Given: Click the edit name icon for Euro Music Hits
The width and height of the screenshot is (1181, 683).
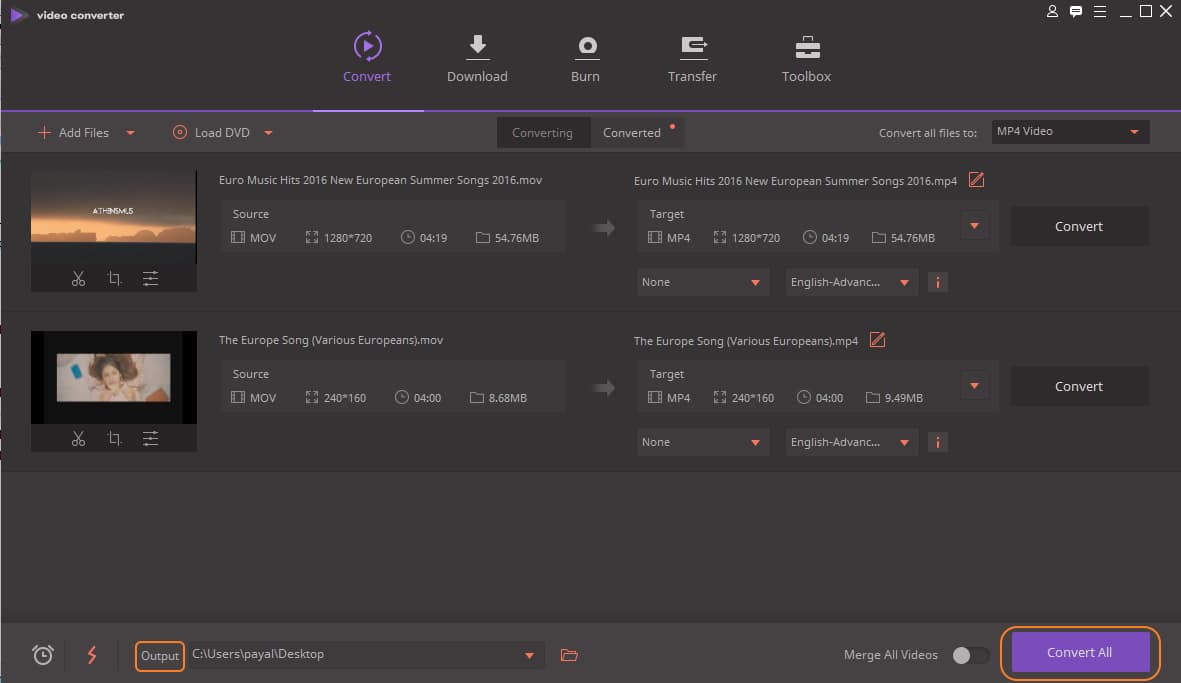Looking at the screenshot, I should point(977,180).
